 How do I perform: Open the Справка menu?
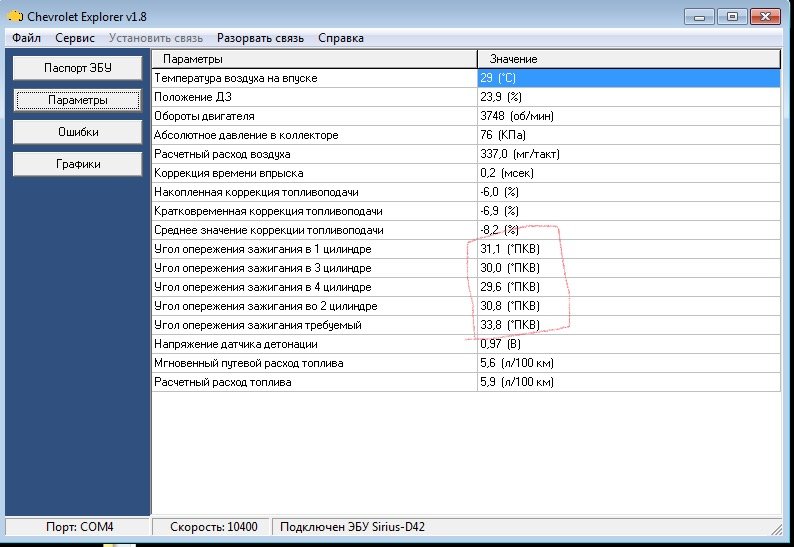[x=341, y=38]
